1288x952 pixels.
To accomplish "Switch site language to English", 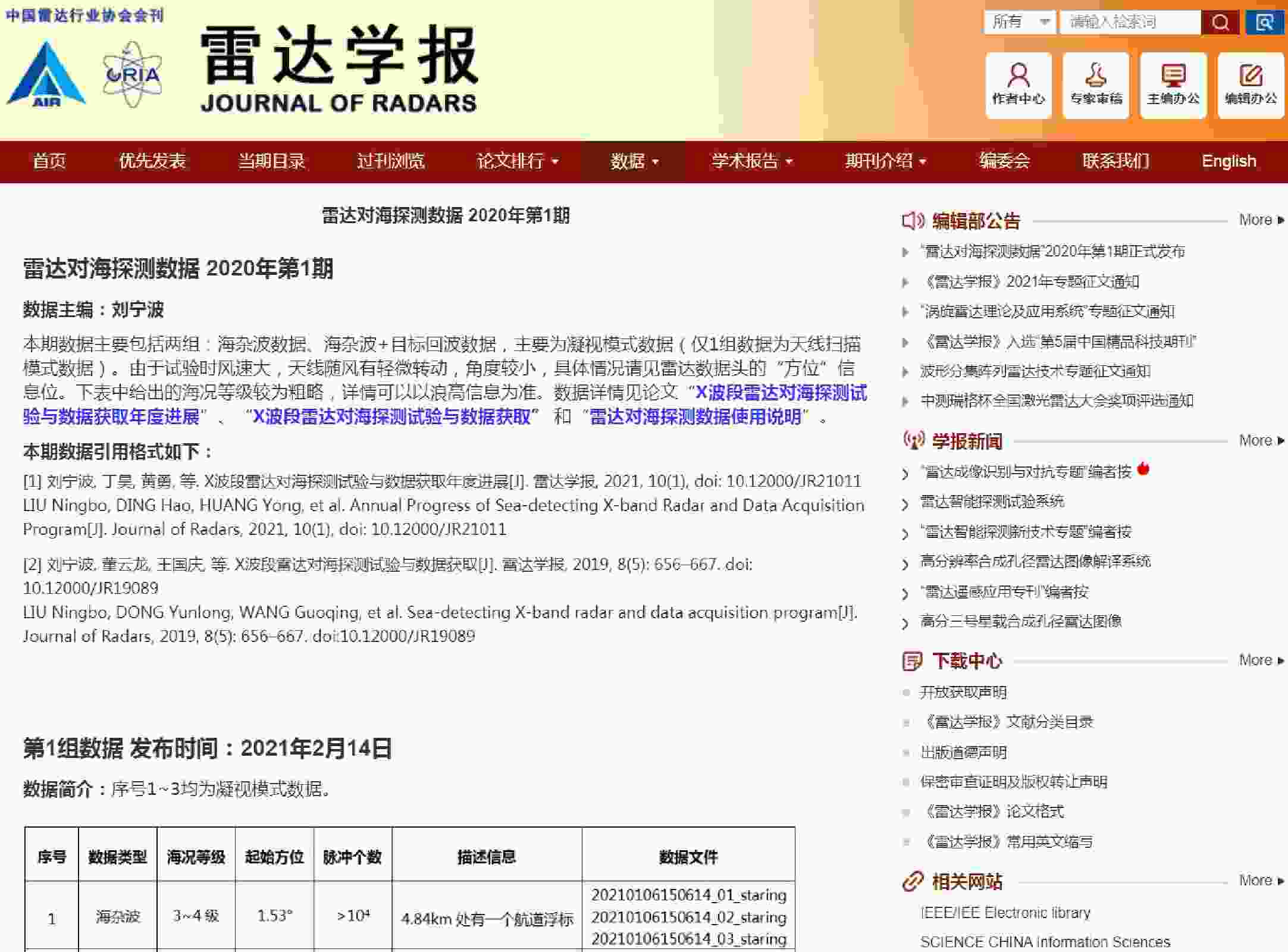I will [x=1229, y=161].
